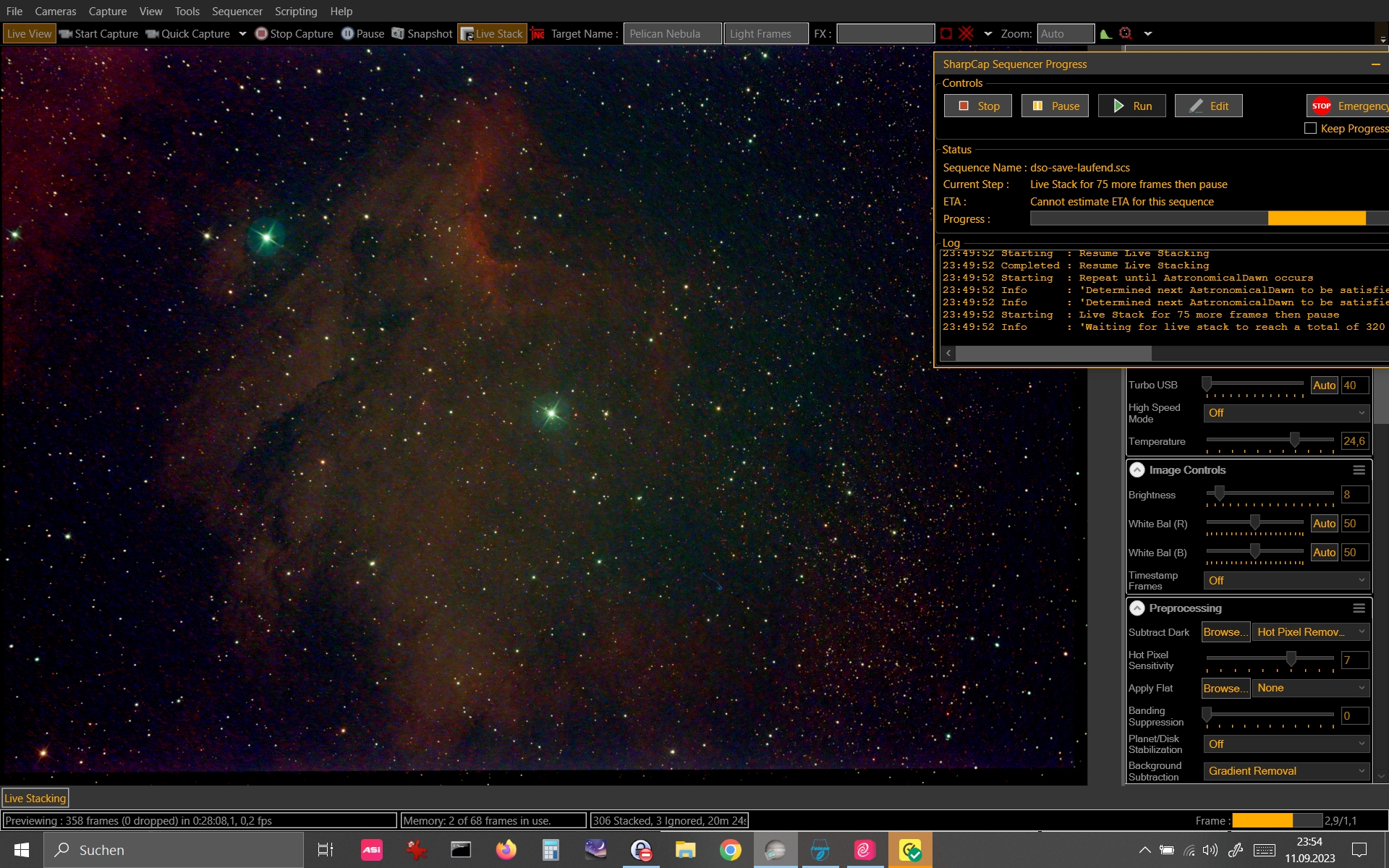Click the toolbar Pause icon beside Snapshot
Viewport: 1389px width, 868px height.
point(347,33)
